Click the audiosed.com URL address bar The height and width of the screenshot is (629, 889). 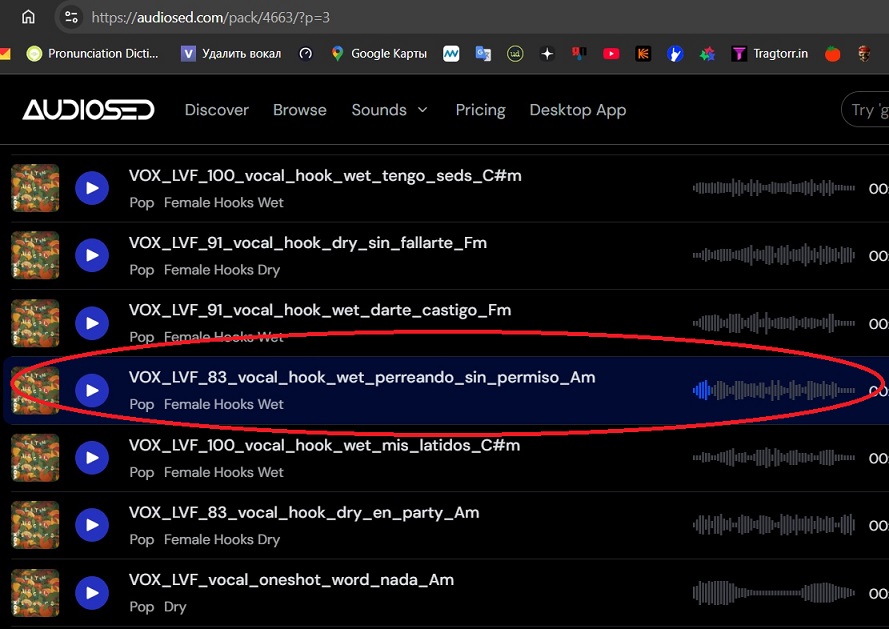[472, 17]
